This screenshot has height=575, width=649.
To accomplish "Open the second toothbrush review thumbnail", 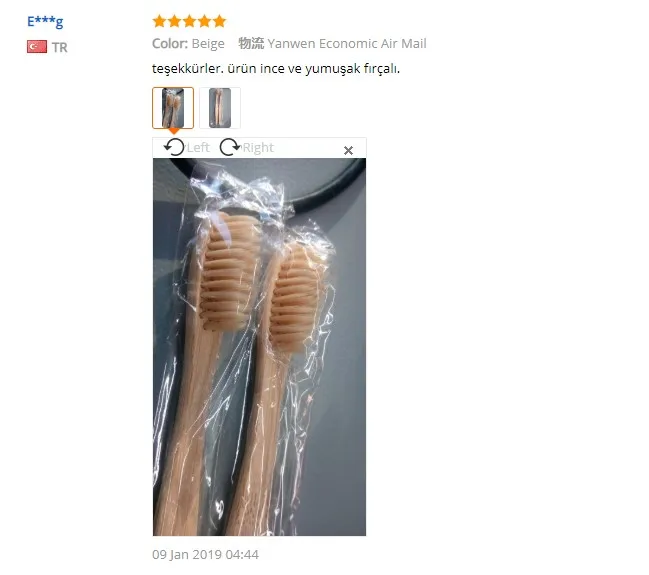I will pos(220,108).
